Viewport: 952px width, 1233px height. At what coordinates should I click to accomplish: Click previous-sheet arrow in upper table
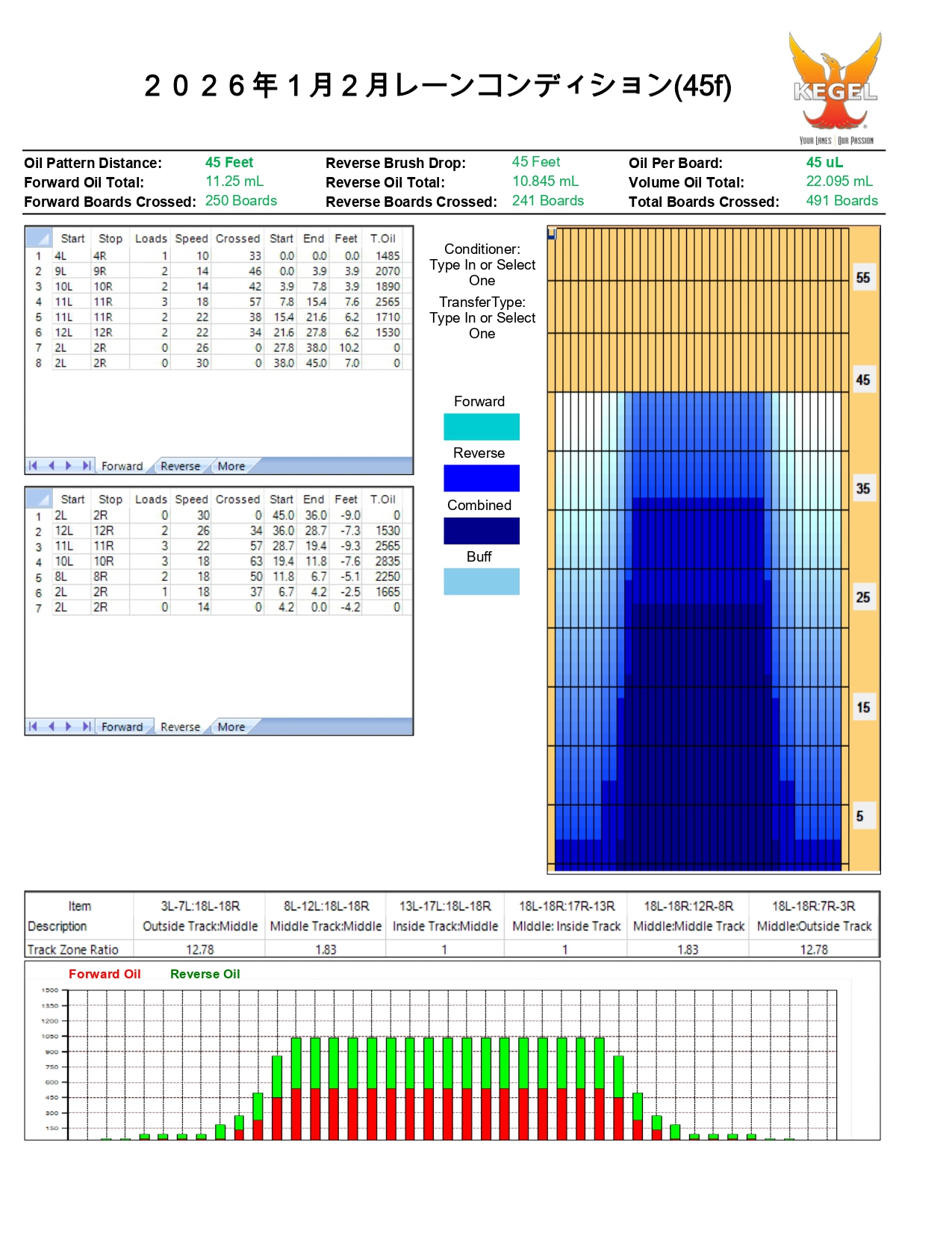coord(51,466)
